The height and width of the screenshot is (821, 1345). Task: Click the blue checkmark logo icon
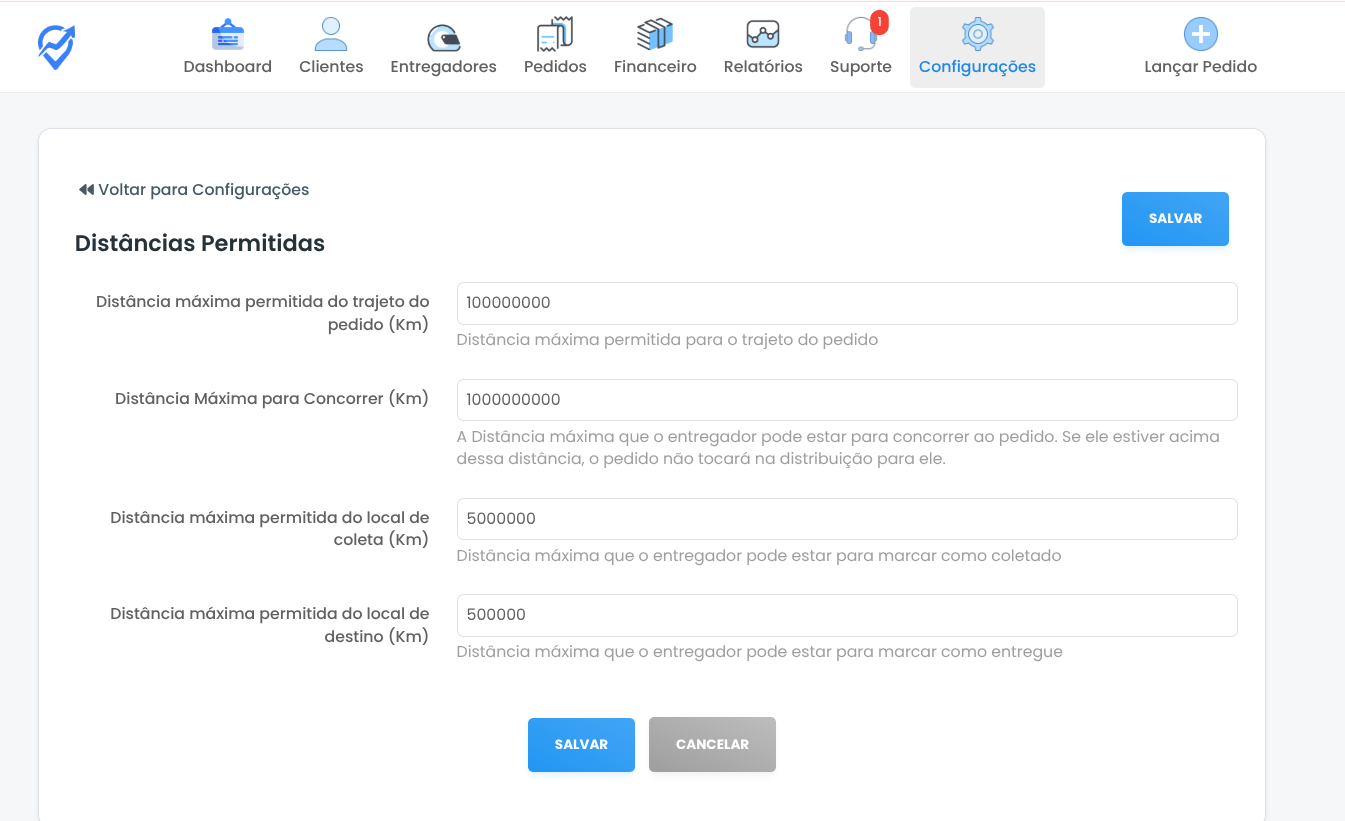[x=57, y=46]
